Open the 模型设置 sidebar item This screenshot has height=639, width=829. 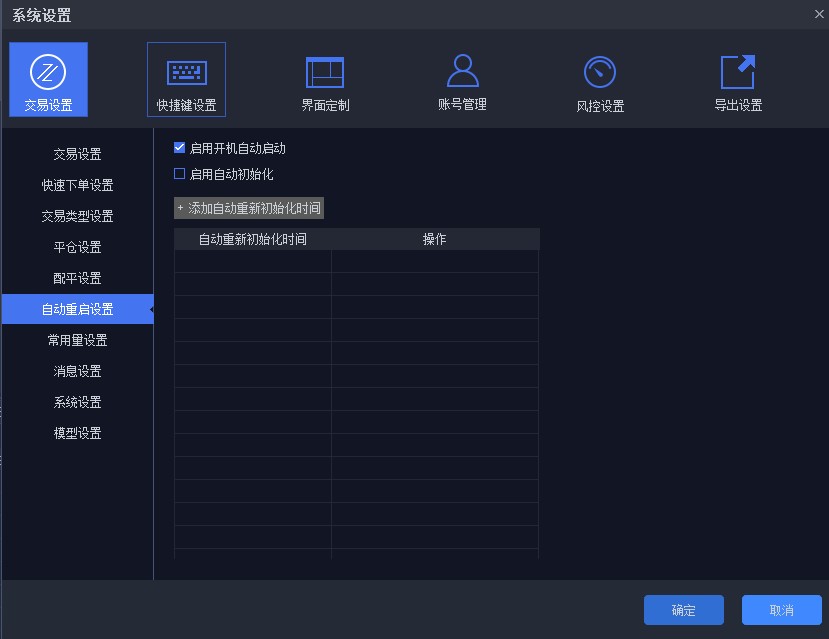[x=77, y=433]
